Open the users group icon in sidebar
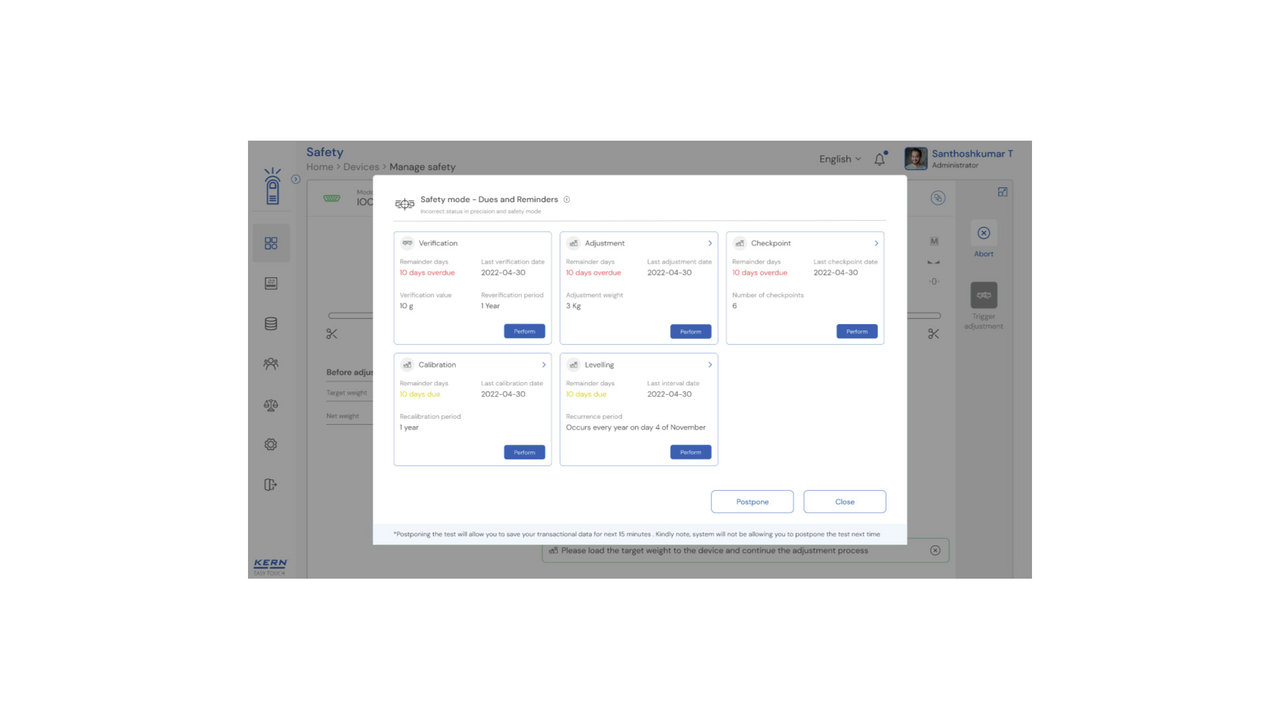The image size is (1280, 720). click(271, 364)
